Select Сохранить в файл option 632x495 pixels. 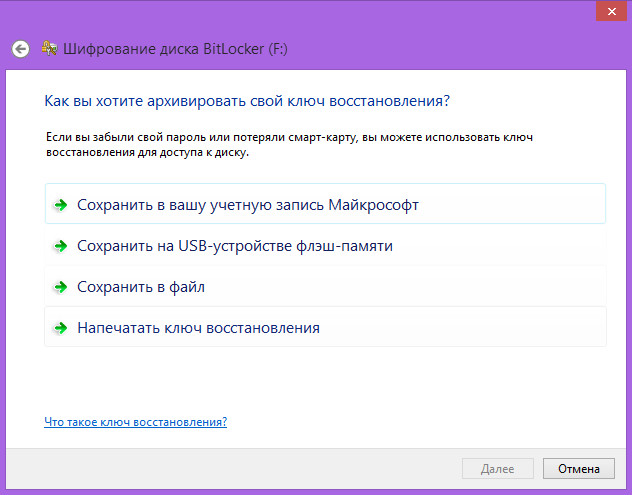coord(325,286)
